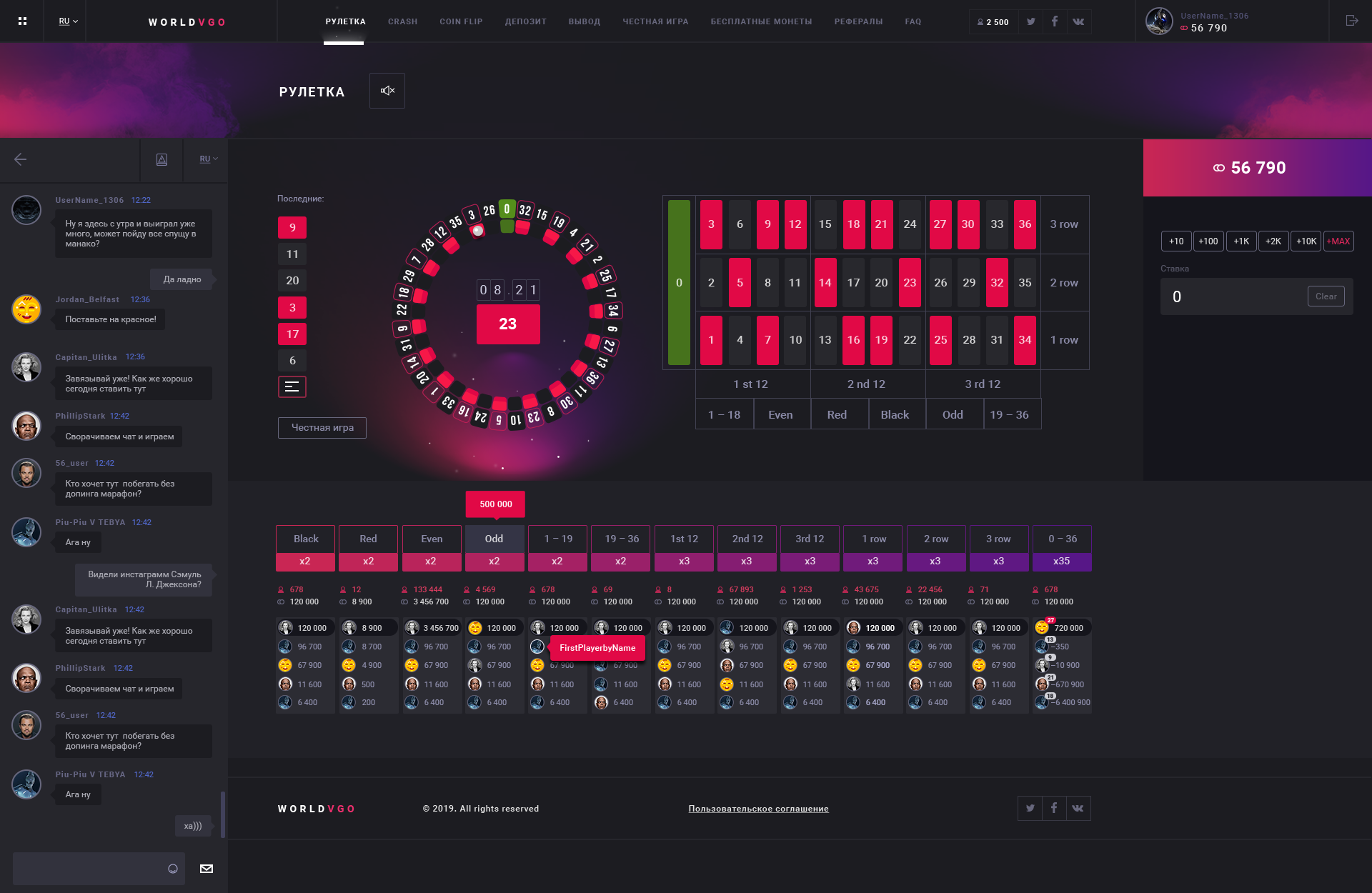This screenshot has width=1372, height=893.
Task: Click the message/mail icon in chat
Action: (x=207, y=868)
